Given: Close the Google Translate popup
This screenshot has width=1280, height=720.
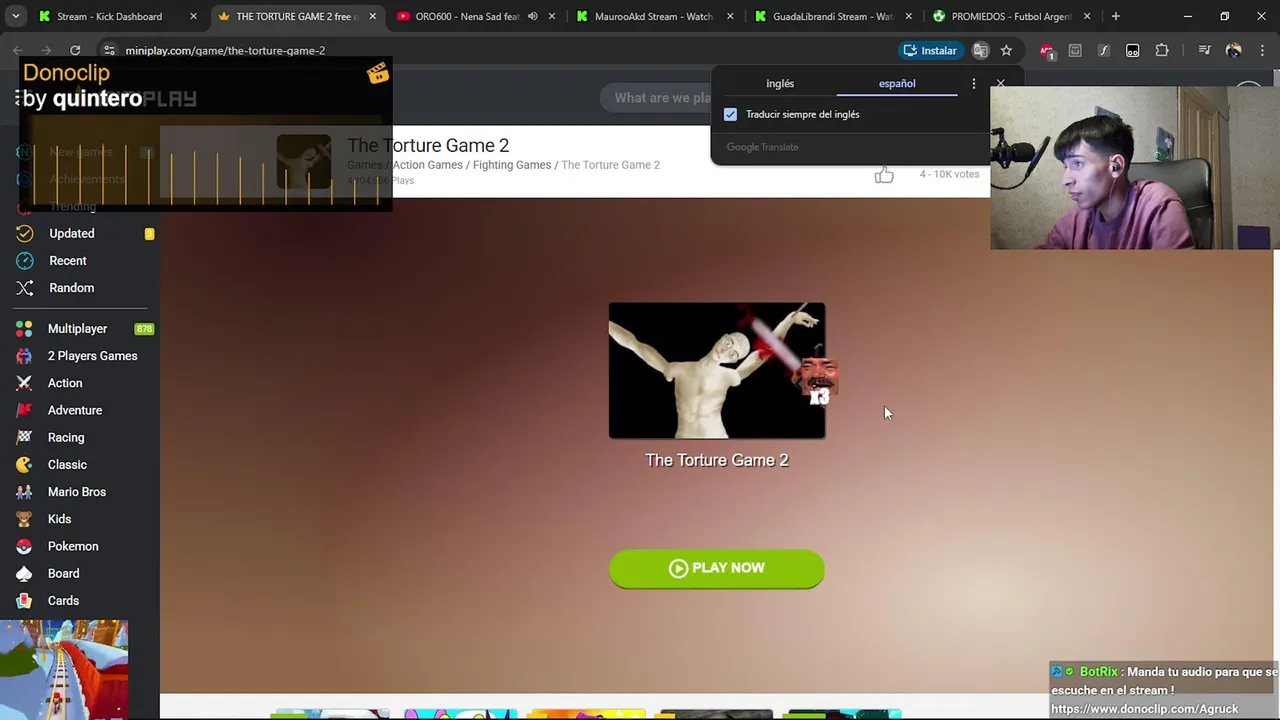Looking at the screenshot, I should pos(1000,83).
